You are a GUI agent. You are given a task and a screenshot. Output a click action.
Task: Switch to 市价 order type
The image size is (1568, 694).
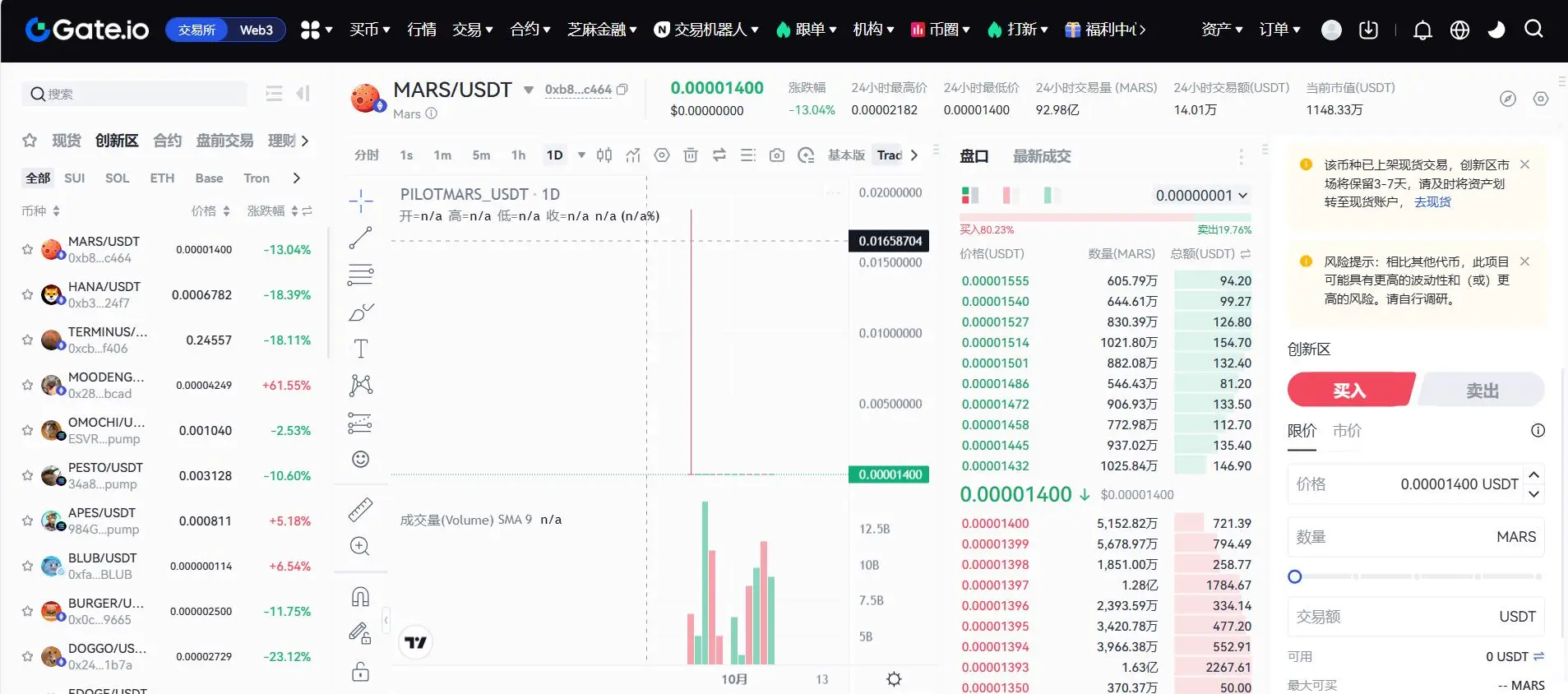click(x=1347, y=430)
